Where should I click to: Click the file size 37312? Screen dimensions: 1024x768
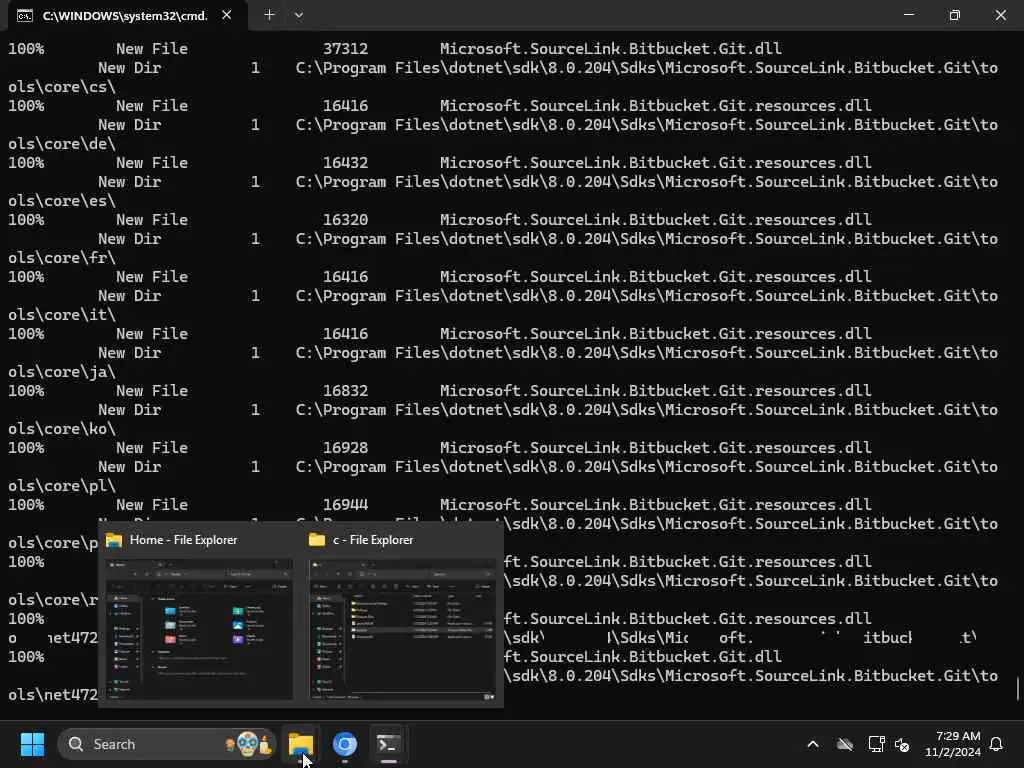[x=345, y=48]
